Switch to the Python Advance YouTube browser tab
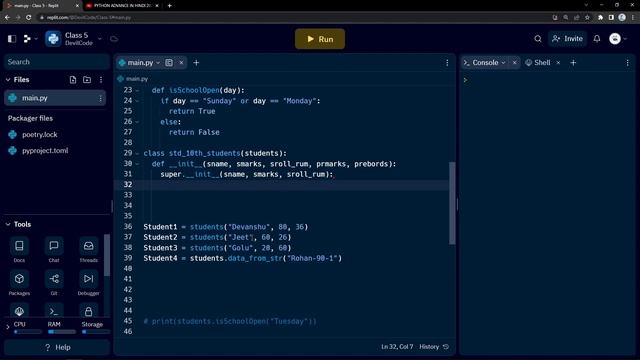Image resolution: width=640 pixels, height=360 pixels. 122,6
